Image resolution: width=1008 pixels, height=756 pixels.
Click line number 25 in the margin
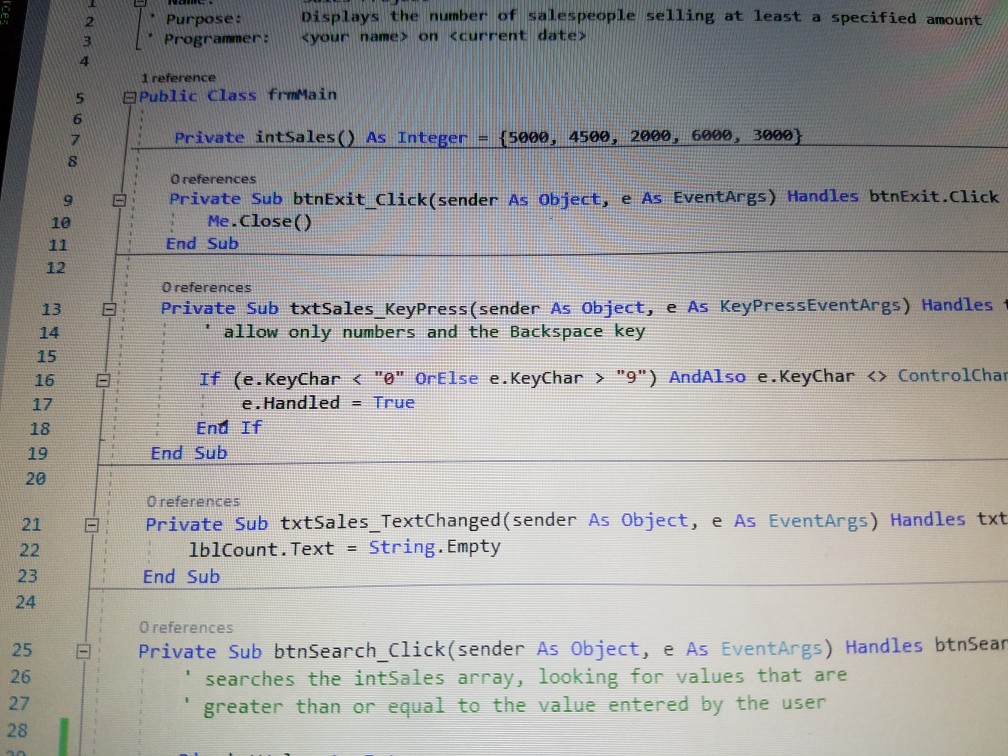[22, 650]
